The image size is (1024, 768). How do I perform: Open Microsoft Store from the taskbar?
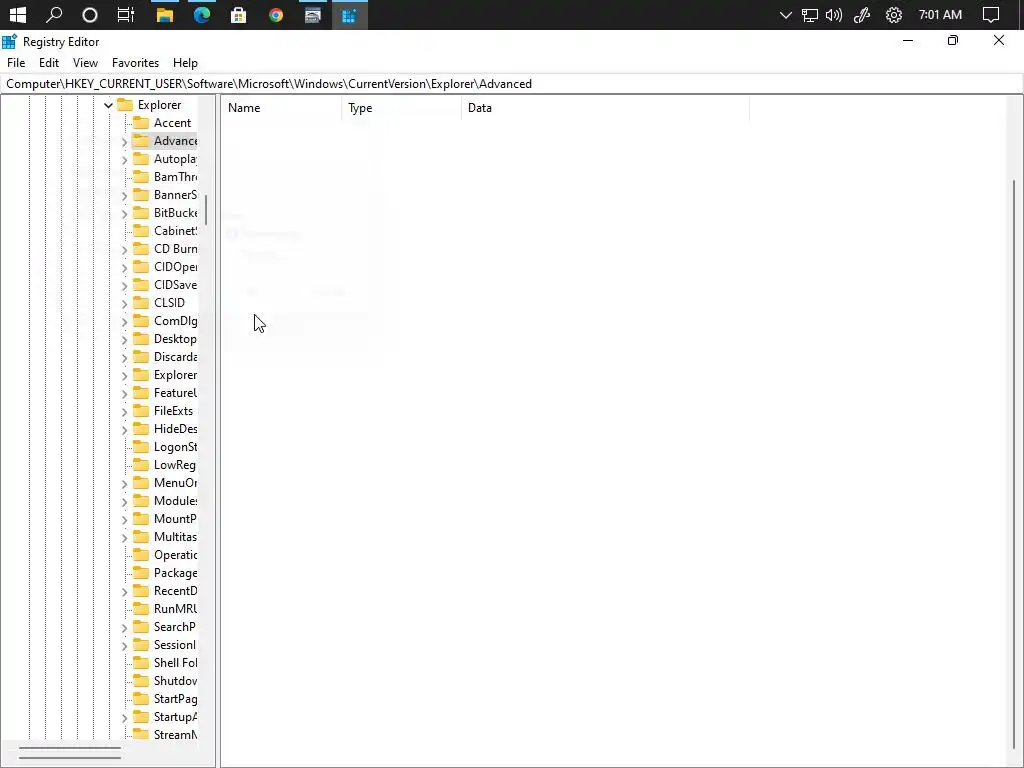[238, 14]
